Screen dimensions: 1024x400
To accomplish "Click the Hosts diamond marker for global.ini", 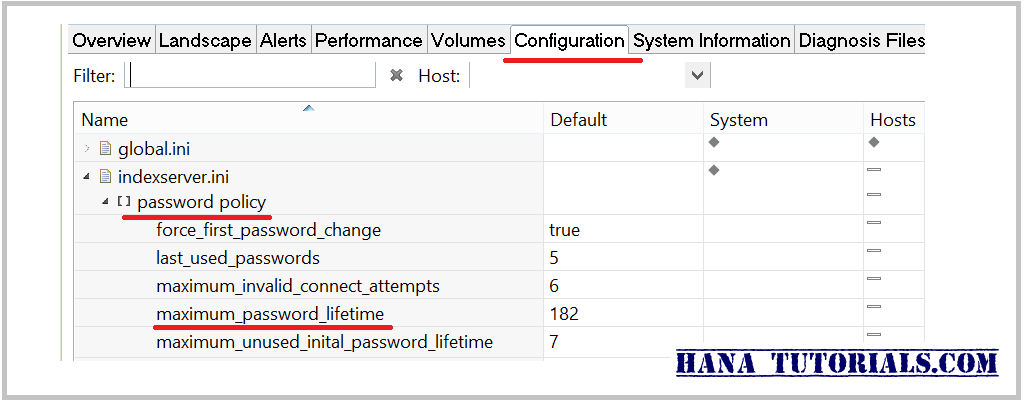I will coord(874,142).
